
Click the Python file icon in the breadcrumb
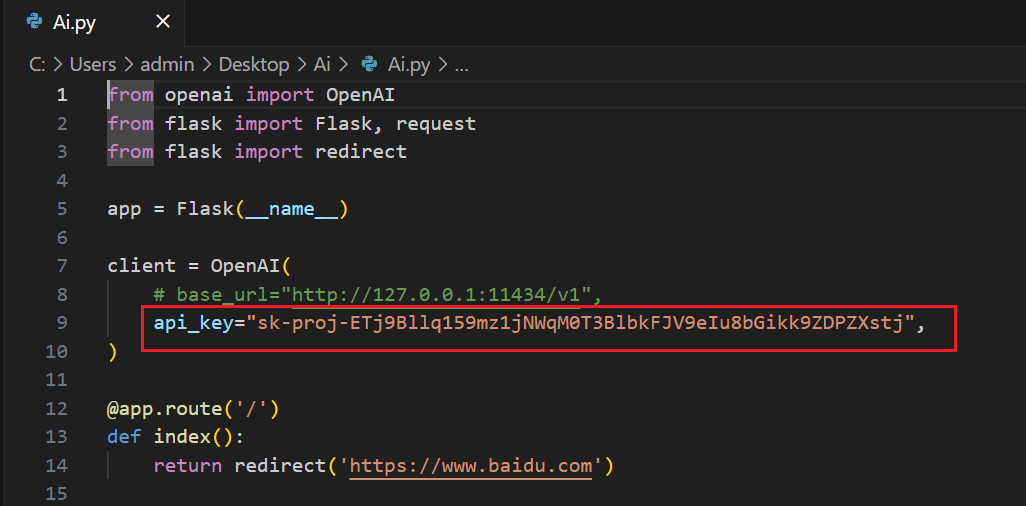pos(370,64)
